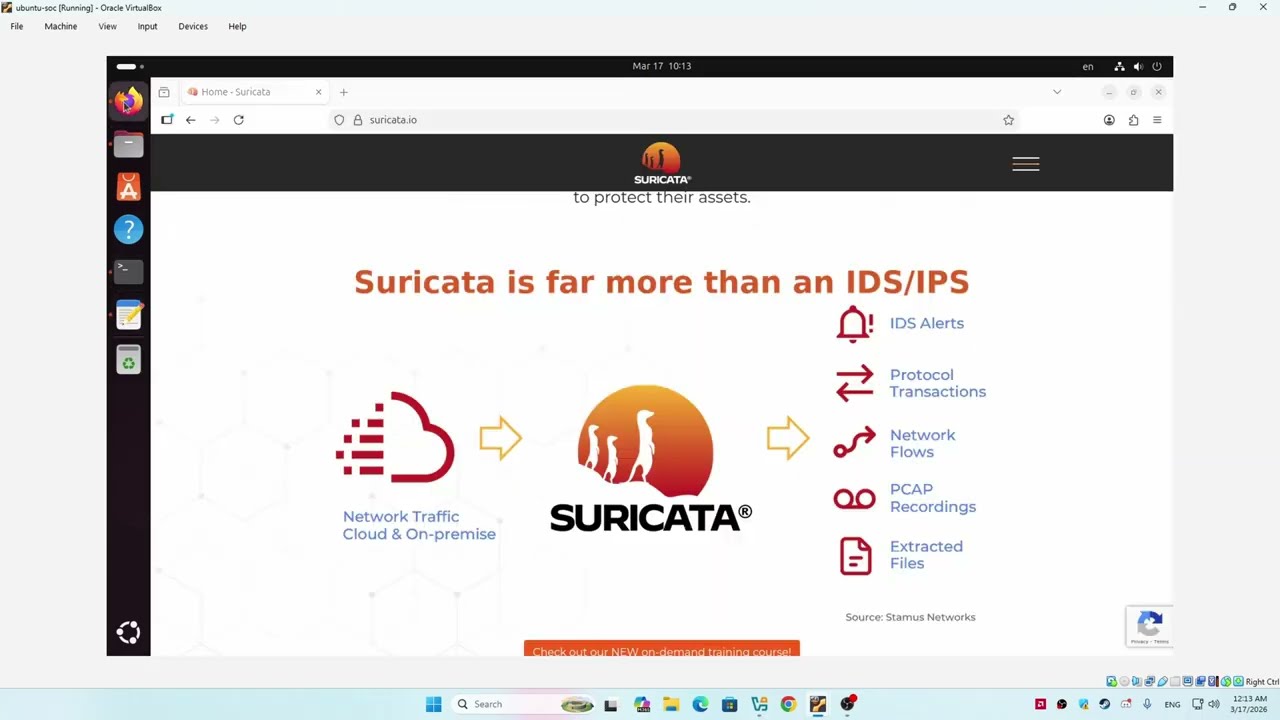Open the Files app in the dock
The height and width of the screenshot is (720, 1280).
click(x=128, y=145)
